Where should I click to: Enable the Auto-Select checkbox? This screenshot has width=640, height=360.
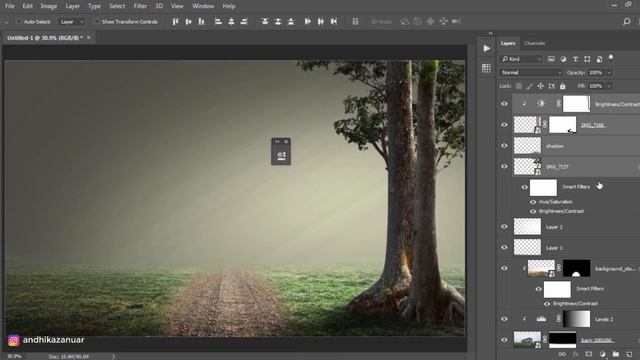point(18,22)
